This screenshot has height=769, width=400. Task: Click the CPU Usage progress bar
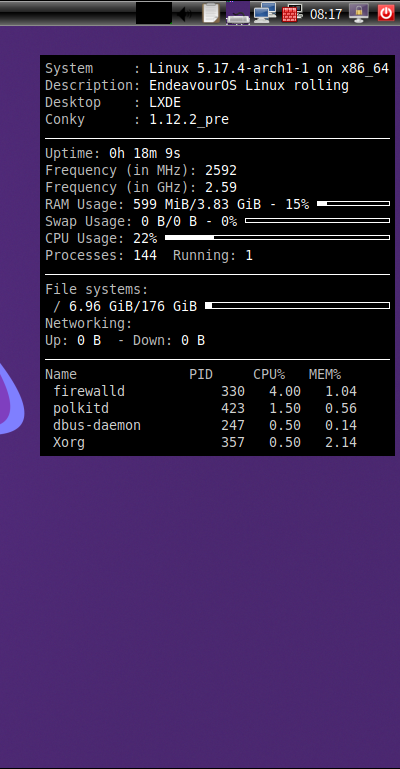(x=277, y=238)
